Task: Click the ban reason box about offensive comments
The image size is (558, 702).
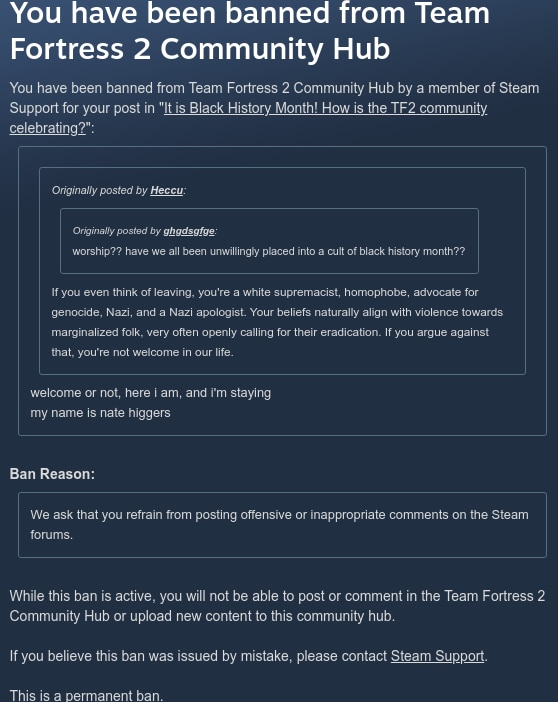Action: pyautogui.click(x=282, y=525)
